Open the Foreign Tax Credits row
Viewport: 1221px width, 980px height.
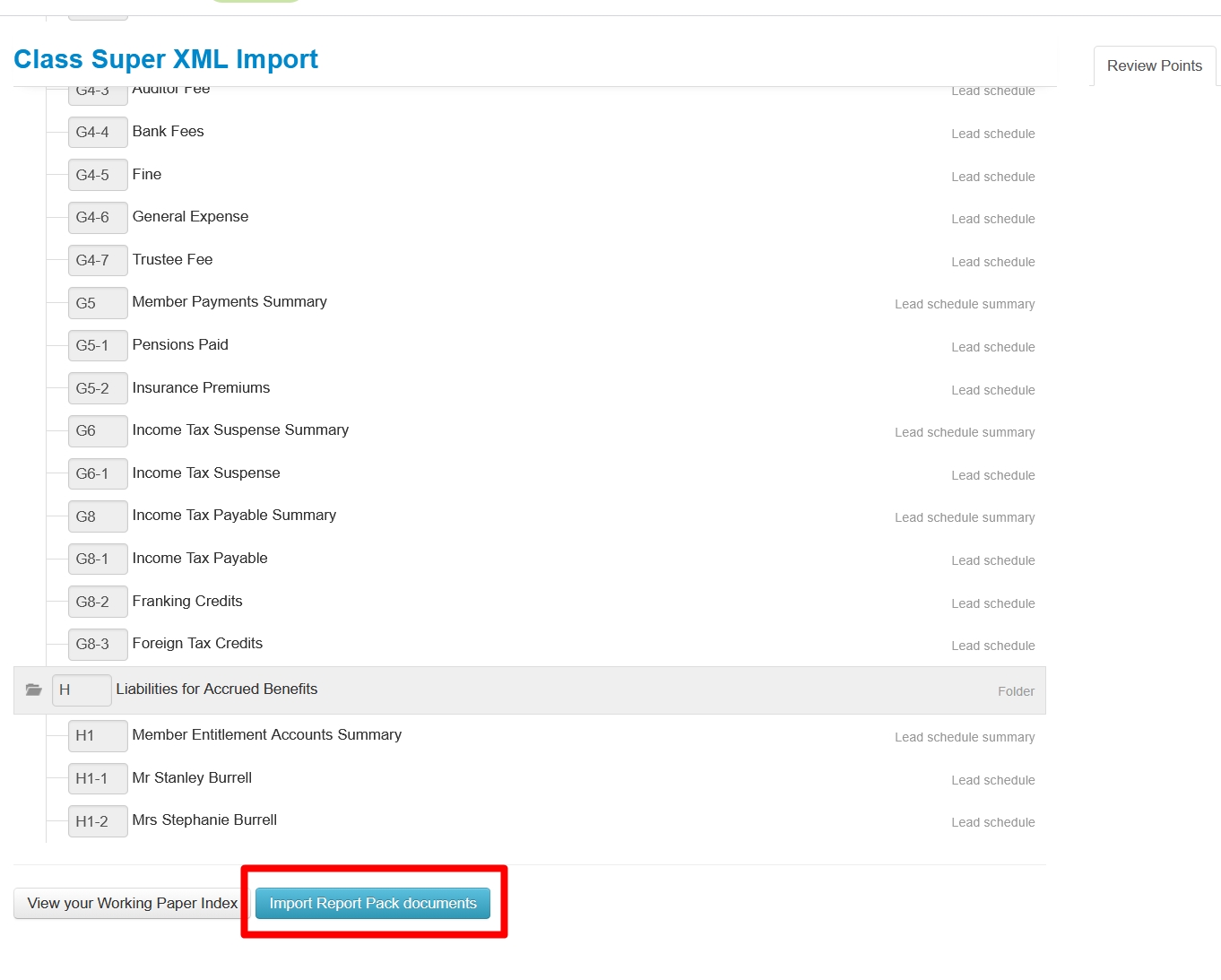(x=197, y=644)
